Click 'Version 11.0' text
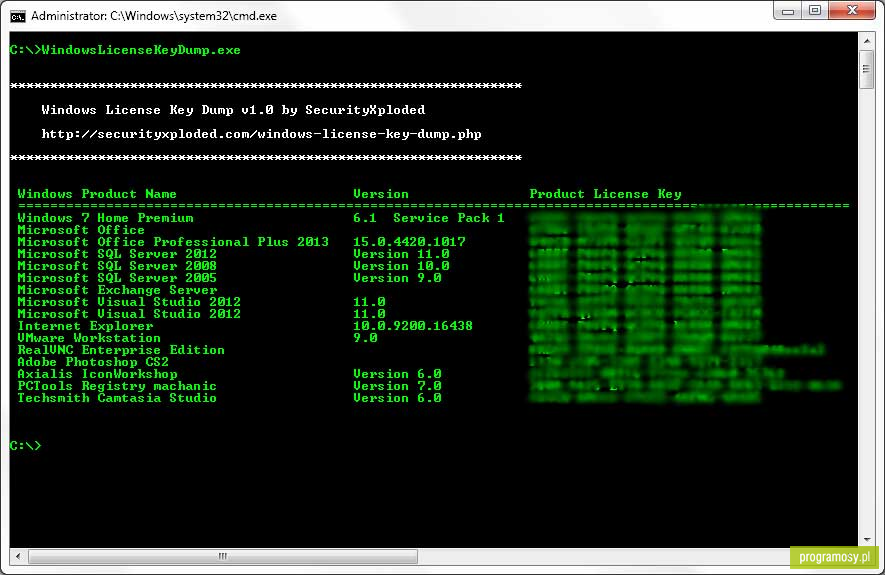Screen dimensions: 885x575 tap(401, 254)
